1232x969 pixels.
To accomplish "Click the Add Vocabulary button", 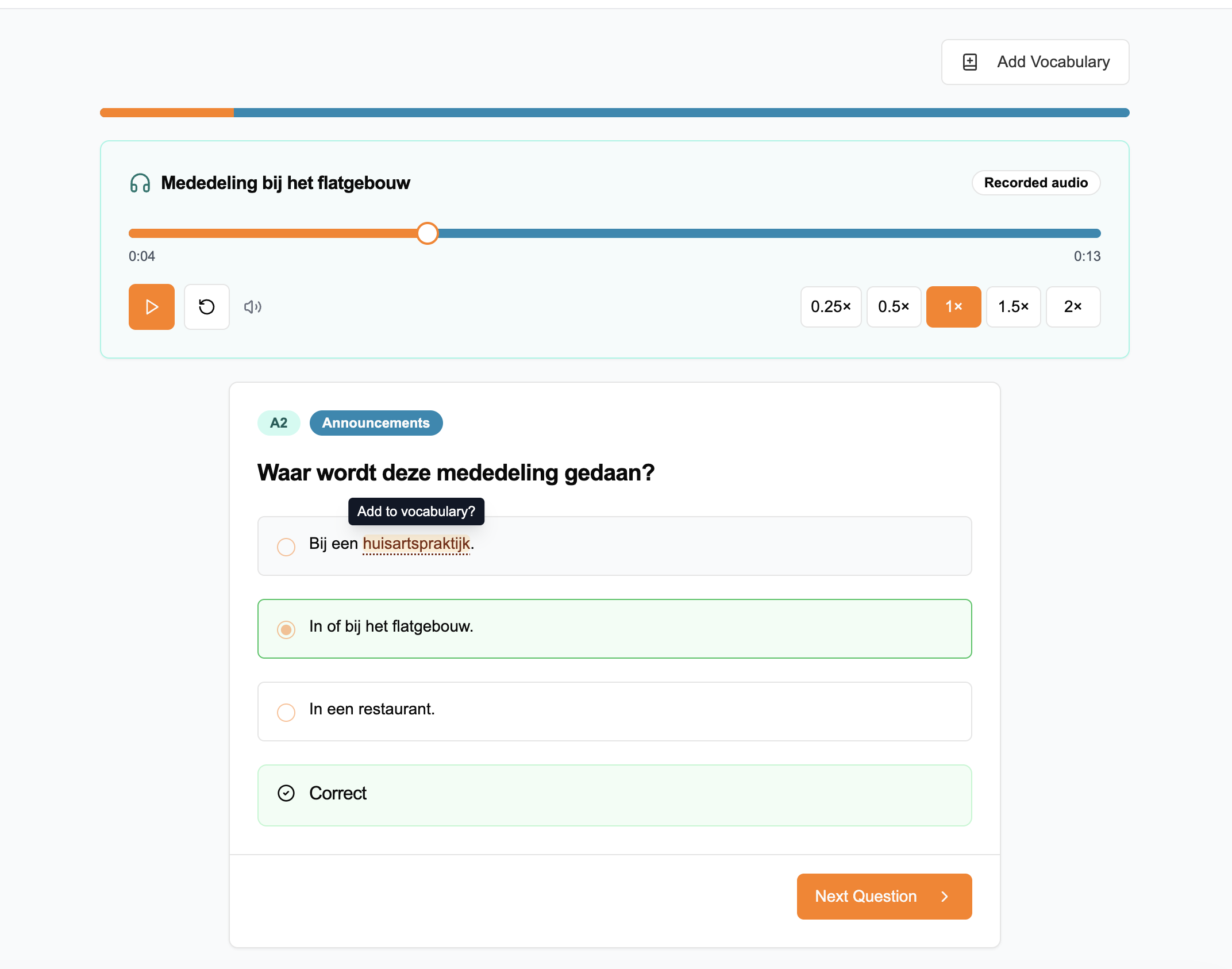I will click(1035, 62).
